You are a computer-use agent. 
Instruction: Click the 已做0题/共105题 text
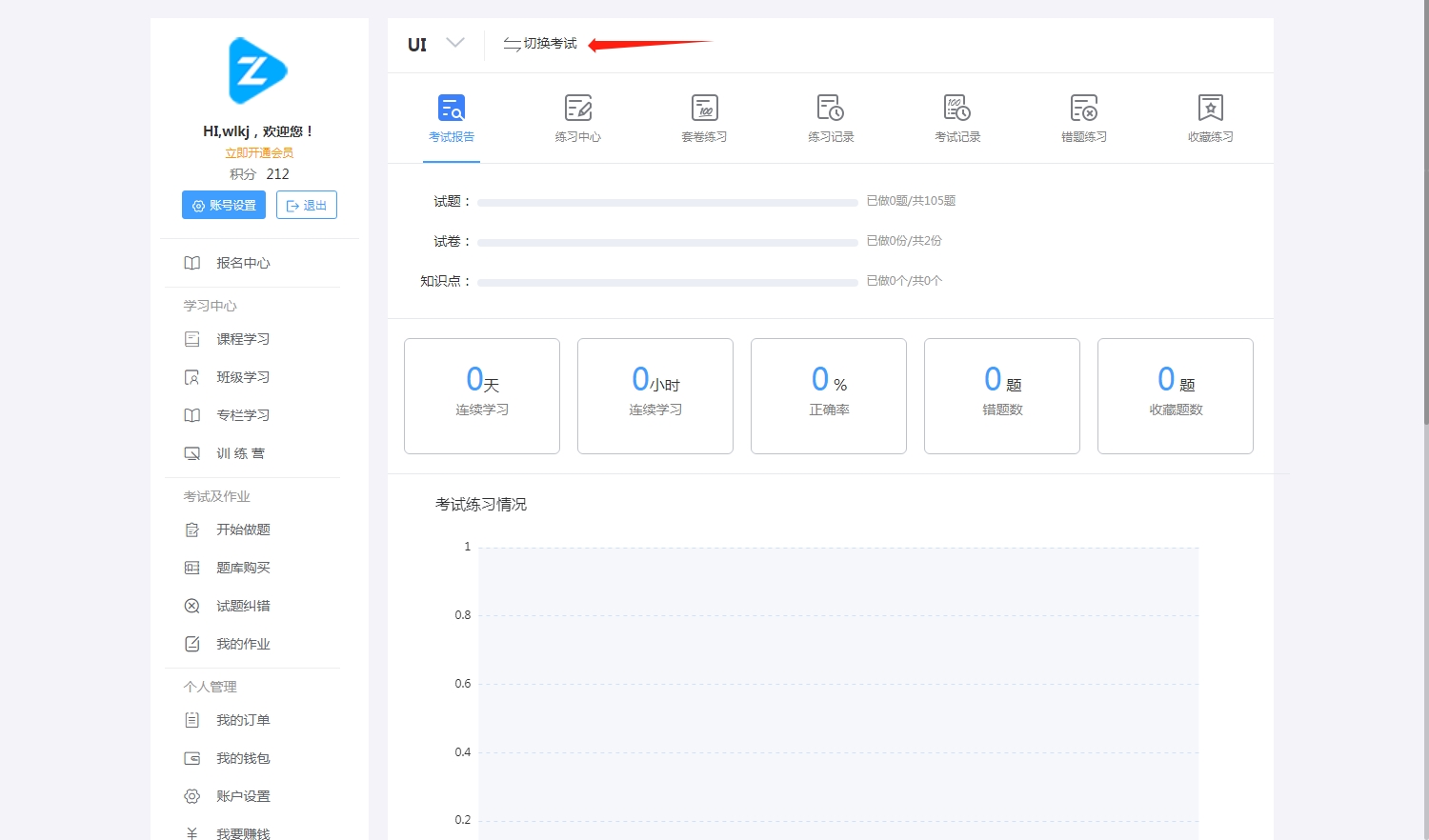911,201
